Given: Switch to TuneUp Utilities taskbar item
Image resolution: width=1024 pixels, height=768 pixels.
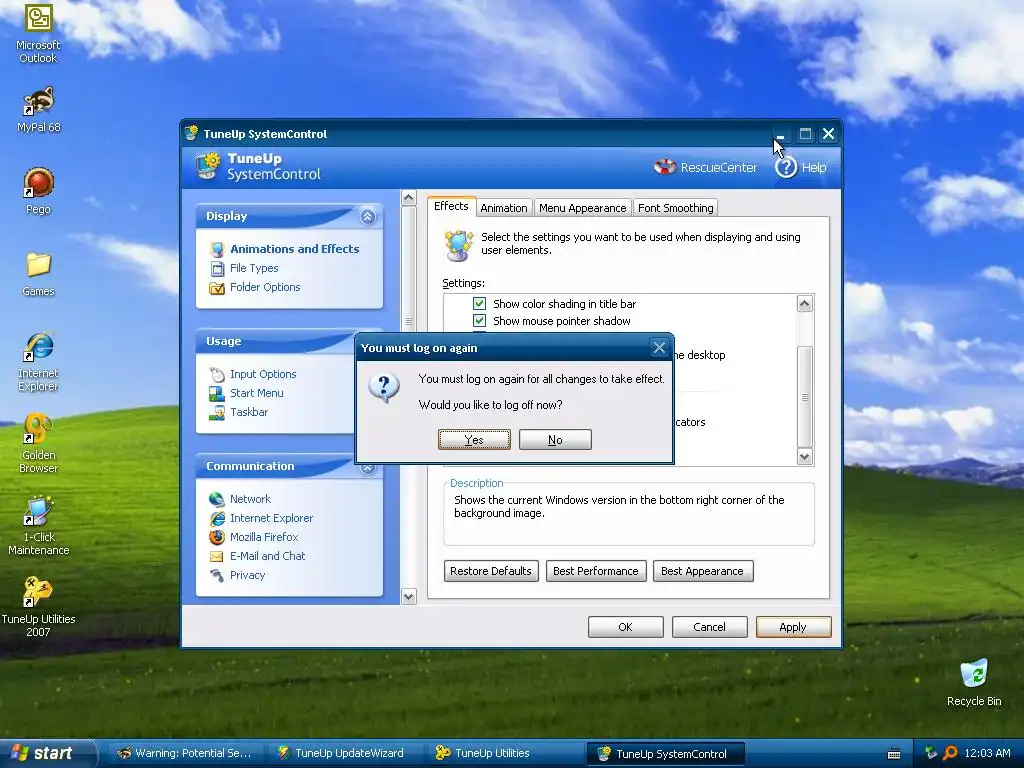Looking at the screenshot, I should pyautogui.click(x=503, y=753).
